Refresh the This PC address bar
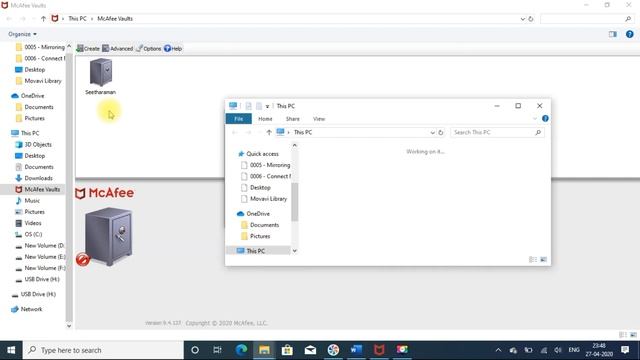This screenshot has width=640, height=360. pos(440,132)
